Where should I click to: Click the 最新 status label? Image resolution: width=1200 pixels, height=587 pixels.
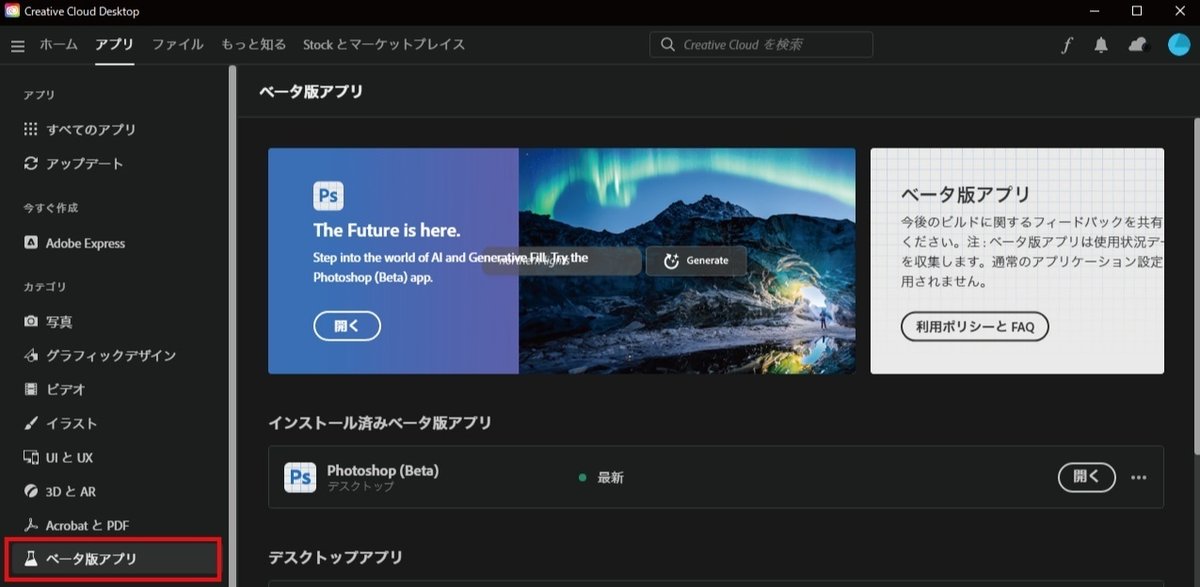point(610,478)
